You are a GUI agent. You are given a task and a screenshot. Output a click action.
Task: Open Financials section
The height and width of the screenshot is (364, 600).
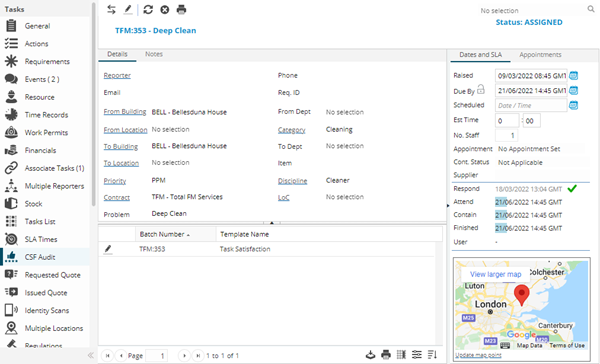pyautogui.click(x=40, y=150)
